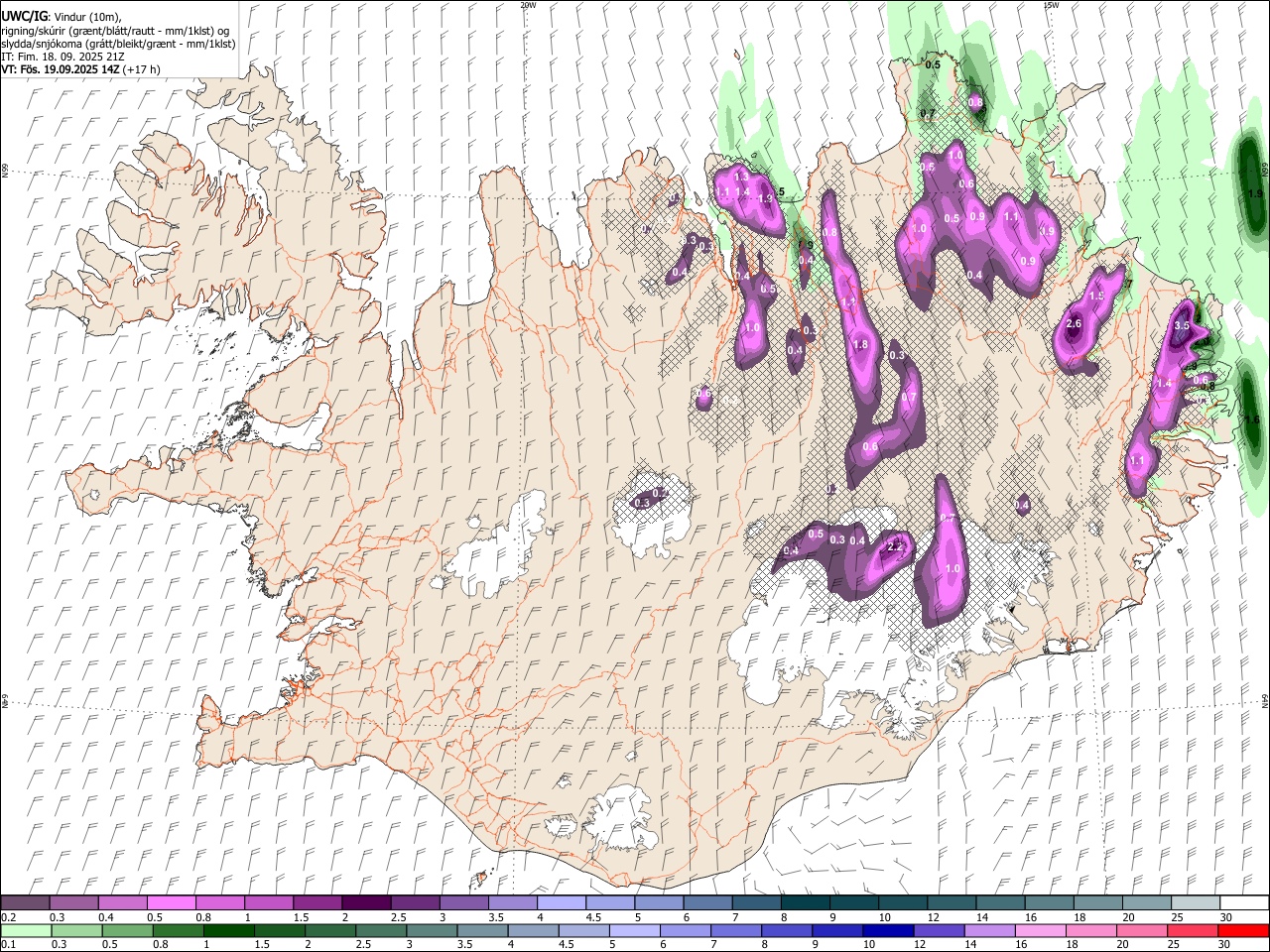Viewport: 1270px width, 952px height.
Task: Select the pink swatch at 18 in bottom legend row
Action: pos(1091,931)
